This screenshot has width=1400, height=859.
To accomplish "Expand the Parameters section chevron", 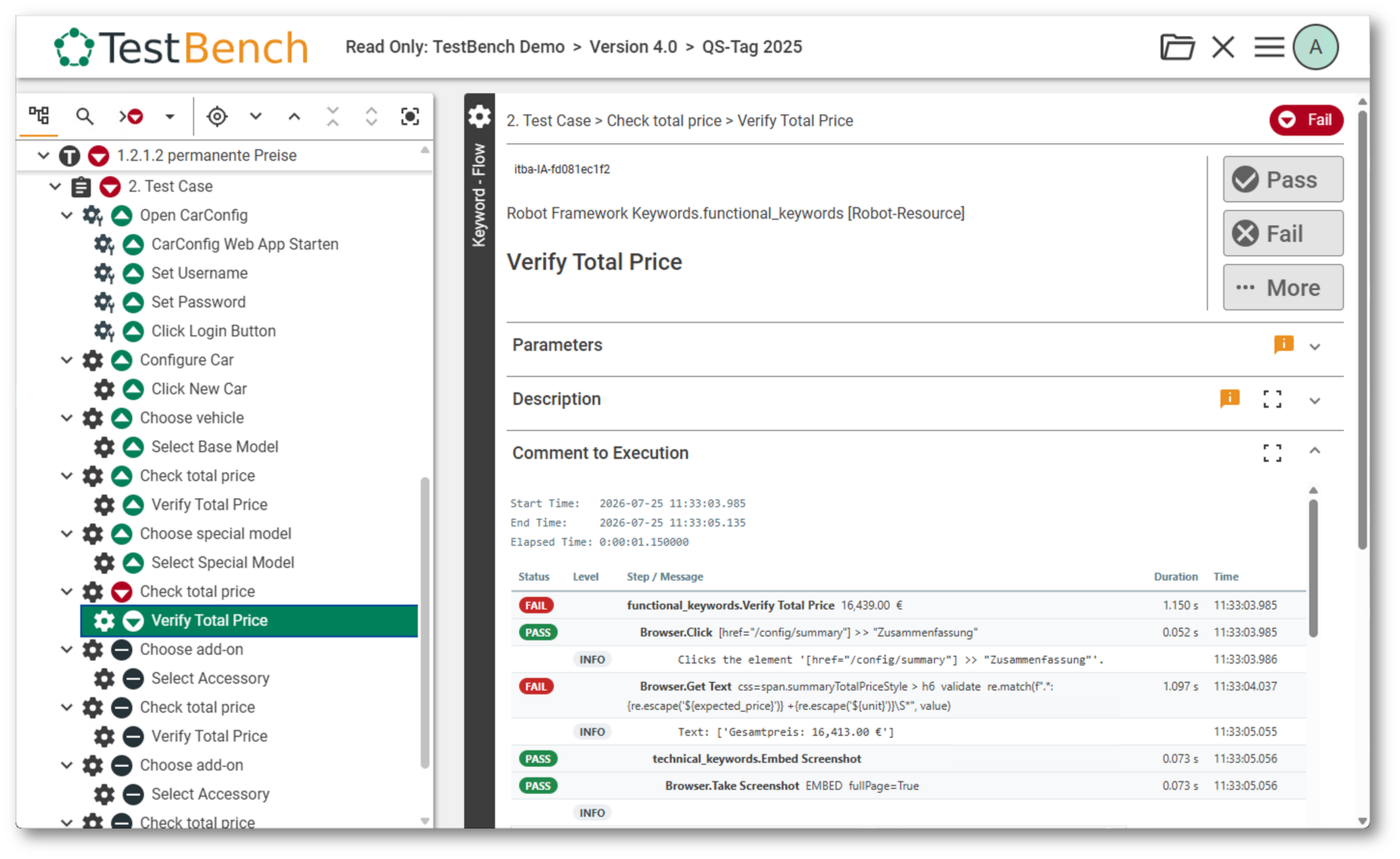I will pyautogui.click(x=1315, y=346).
